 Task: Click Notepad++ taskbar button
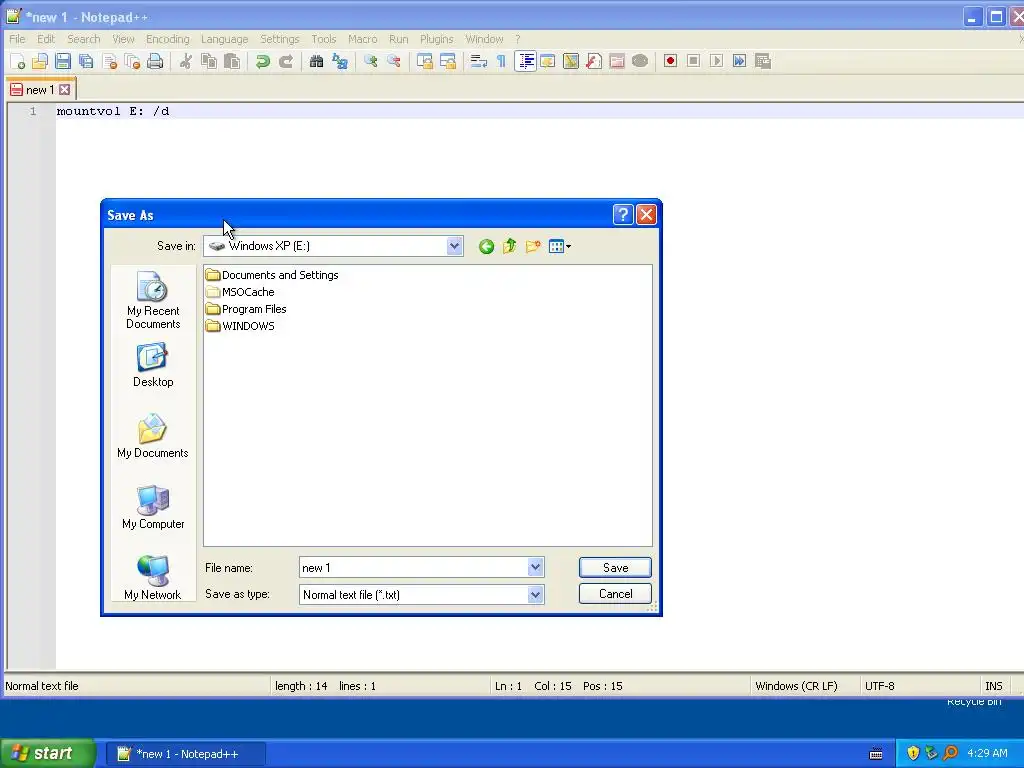pos(186,754)
